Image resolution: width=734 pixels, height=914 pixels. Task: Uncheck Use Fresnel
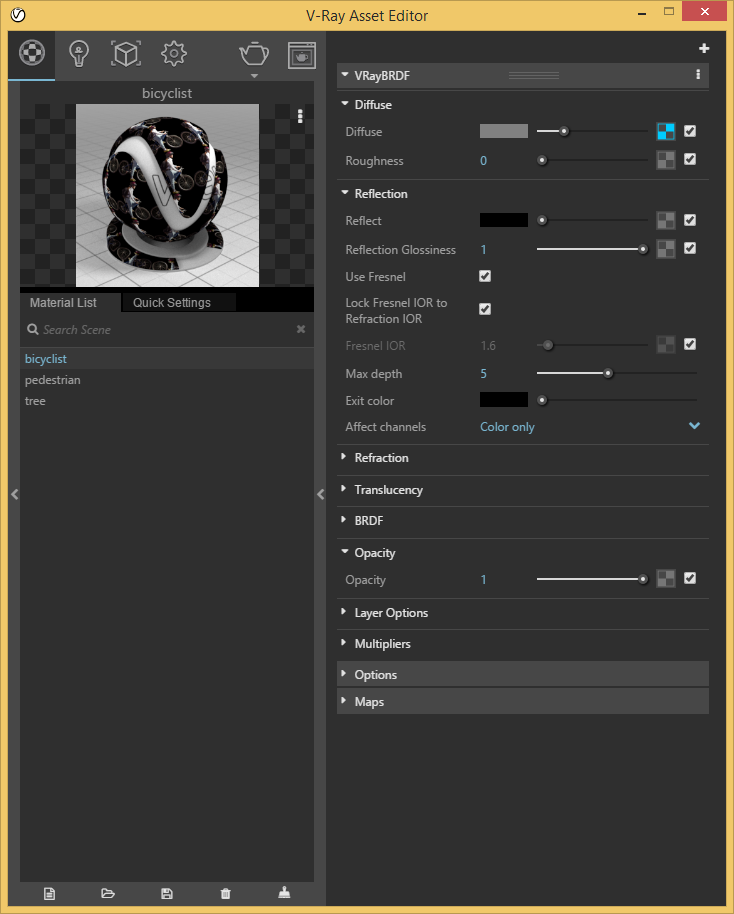click(485, 276)
